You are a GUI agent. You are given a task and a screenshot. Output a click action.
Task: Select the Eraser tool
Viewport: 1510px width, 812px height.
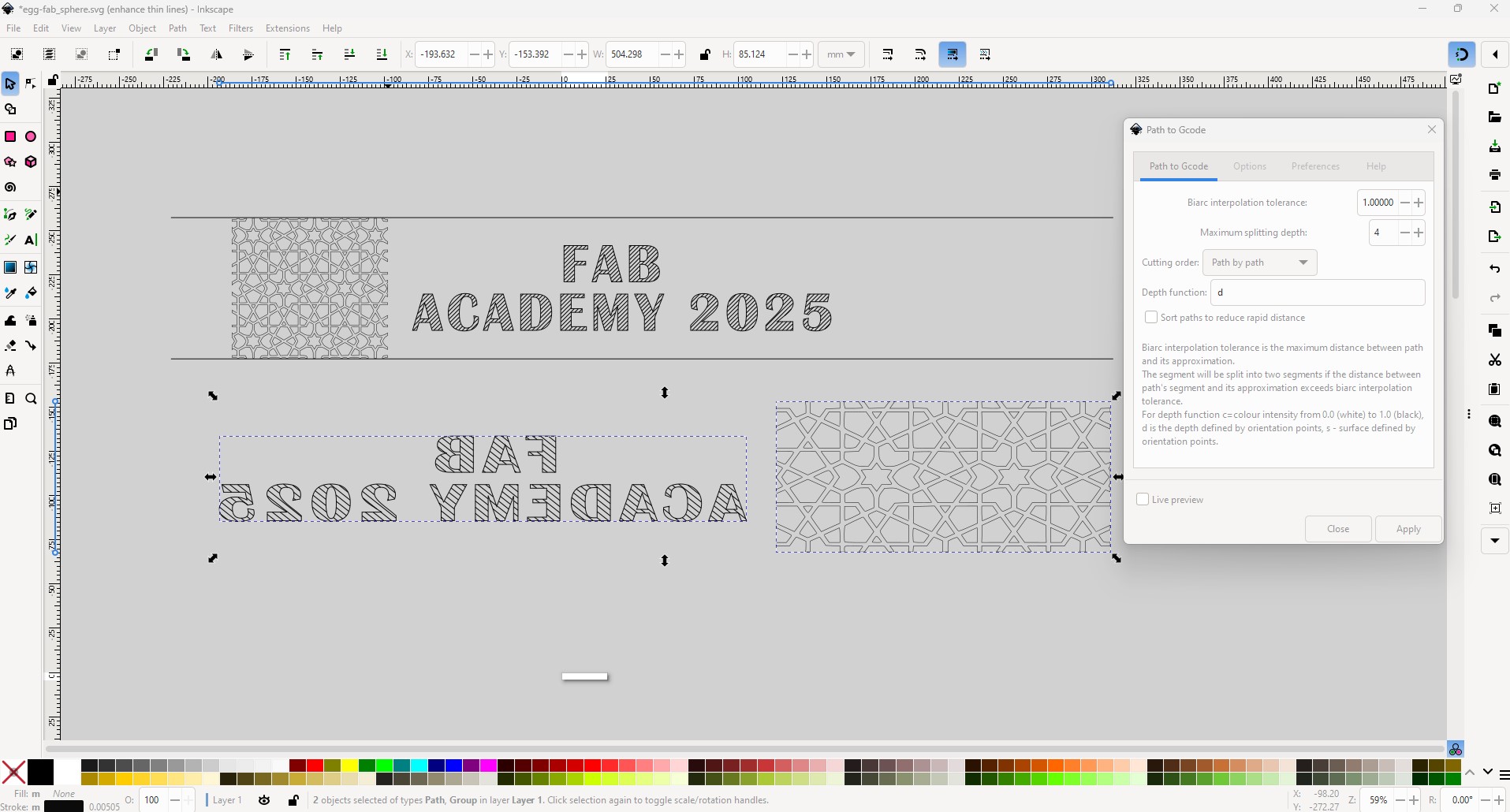(x=10, y=345)
